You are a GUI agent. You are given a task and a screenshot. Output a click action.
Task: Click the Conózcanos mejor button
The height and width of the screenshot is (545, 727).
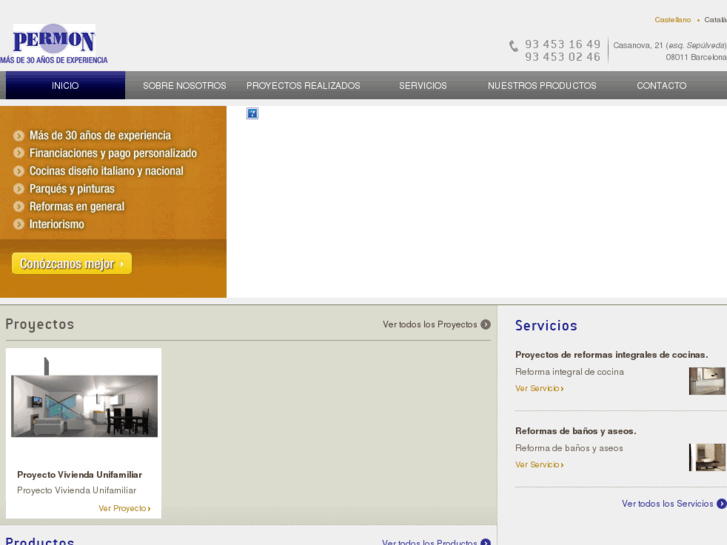72,263
